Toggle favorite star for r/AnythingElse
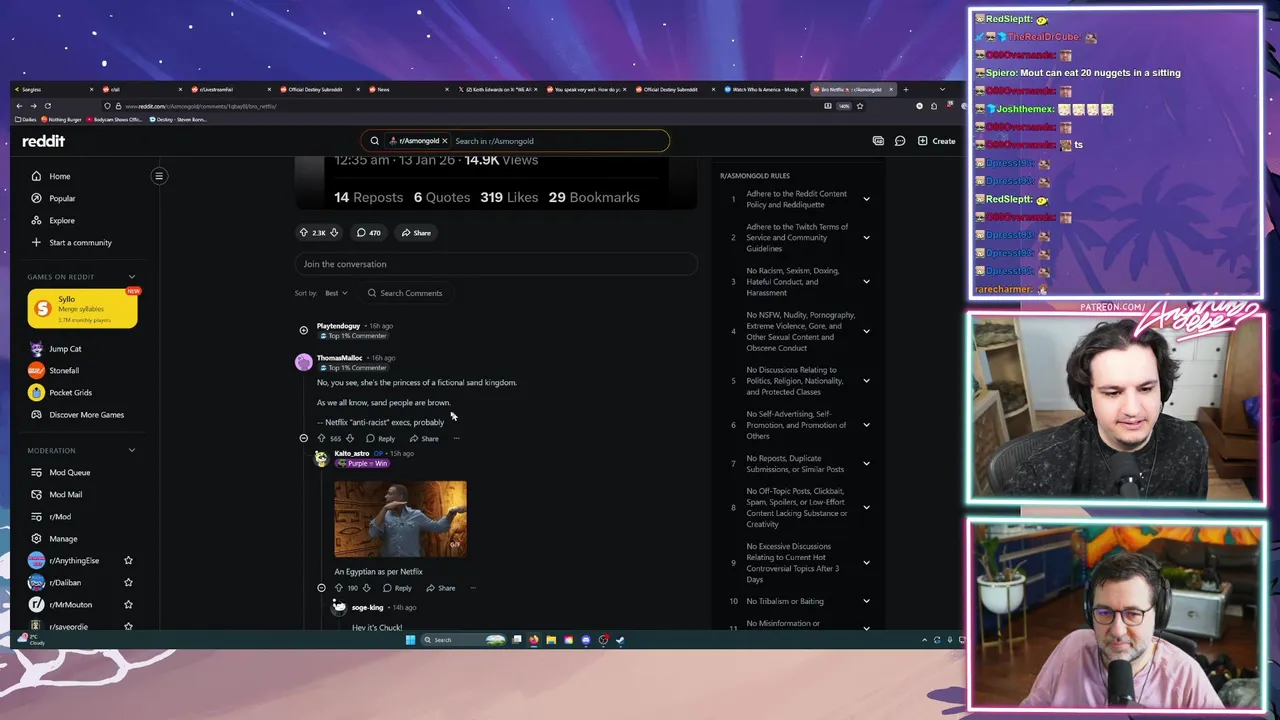Screen dimensions: 1280x720 click(x=128, y=560)
